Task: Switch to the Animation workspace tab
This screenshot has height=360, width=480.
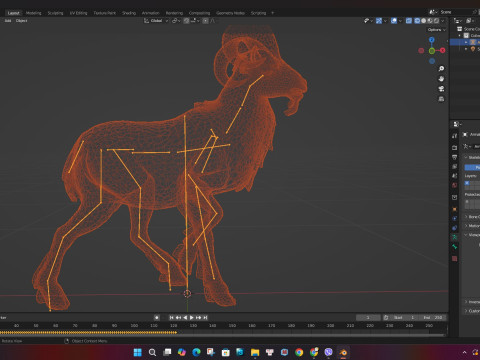Action: (x=151, y=13)
